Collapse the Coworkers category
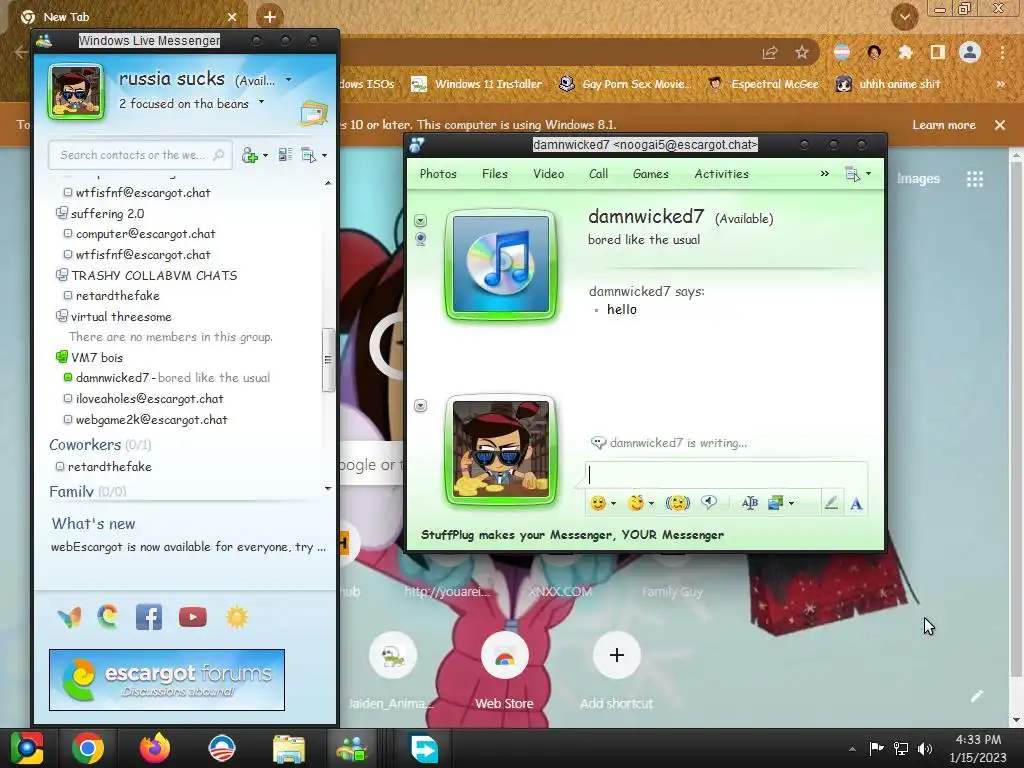This screenshot has height=768, width=1024. [85, 445]
